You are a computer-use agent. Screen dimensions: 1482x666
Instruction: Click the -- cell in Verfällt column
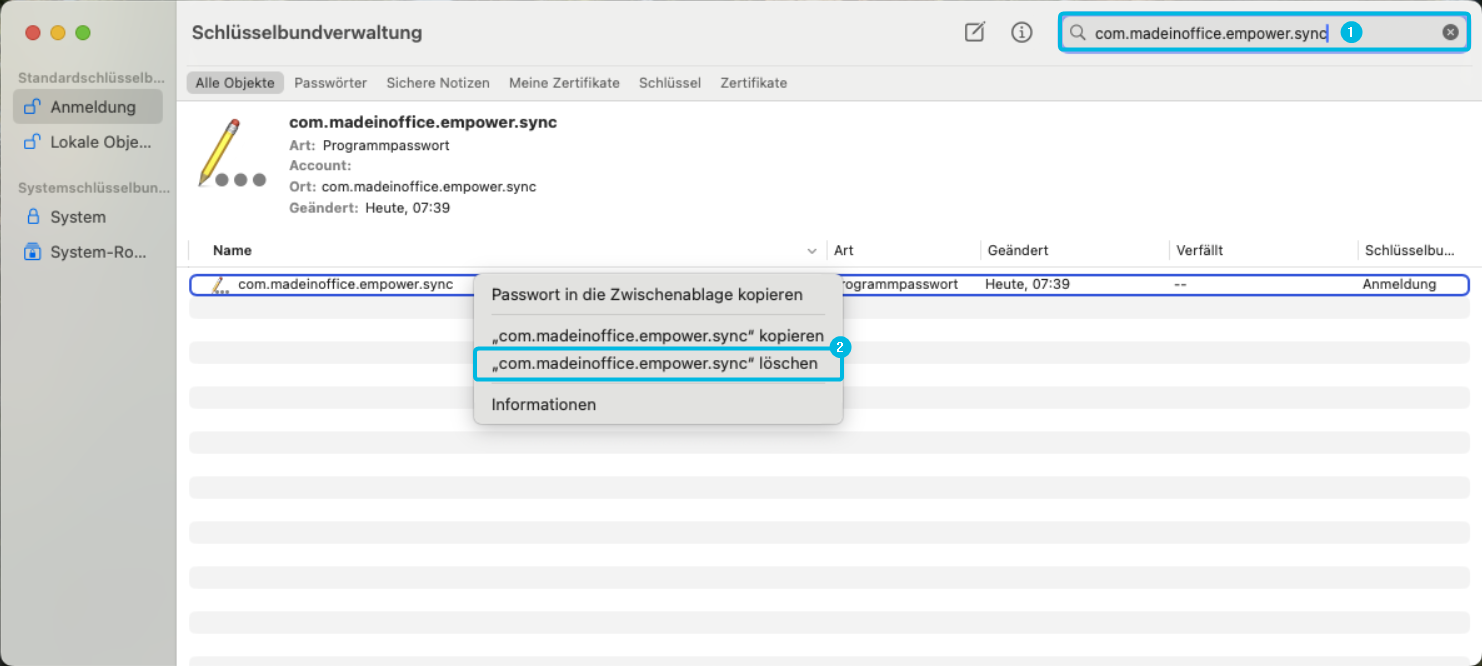tap(1181, 285)
